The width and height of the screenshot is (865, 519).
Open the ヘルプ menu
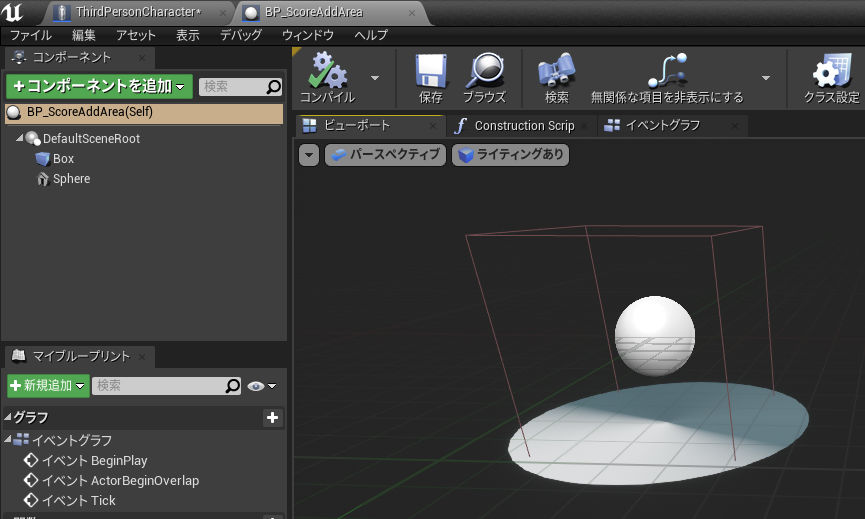[x=371, y=35]
